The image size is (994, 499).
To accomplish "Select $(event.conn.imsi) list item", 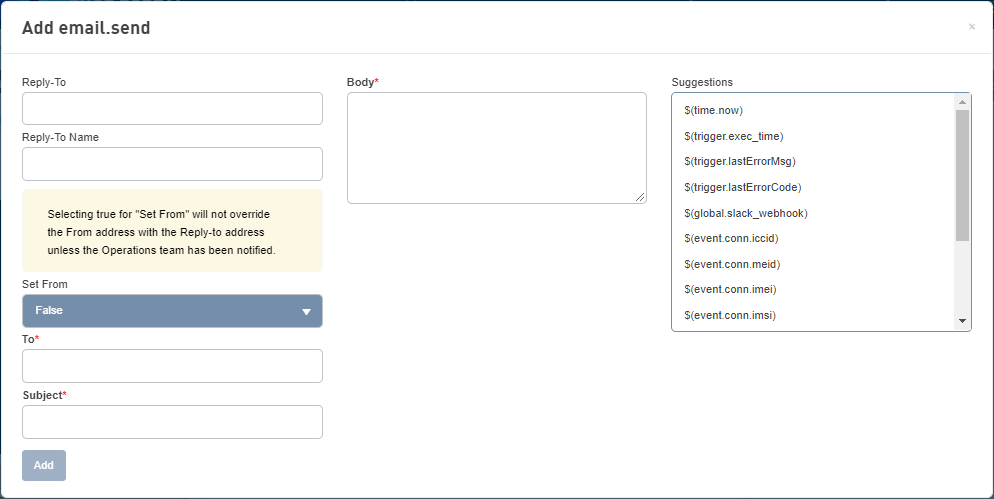I will [x=730, y=316].
